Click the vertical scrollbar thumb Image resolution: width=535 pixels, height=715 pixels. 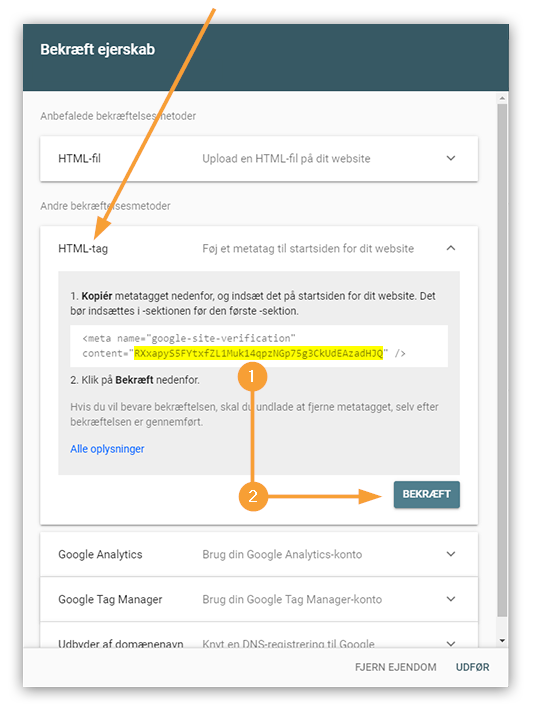502,360
